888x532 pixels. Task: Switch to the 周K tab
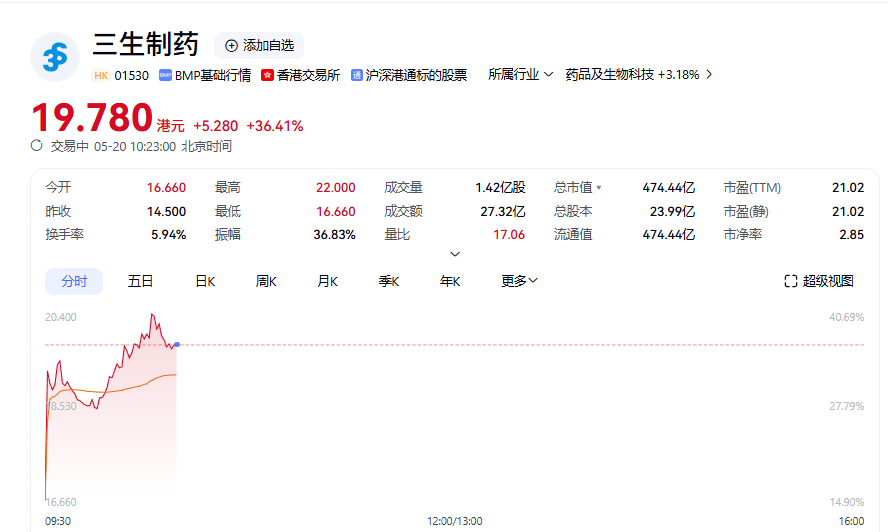pos(266,281)
